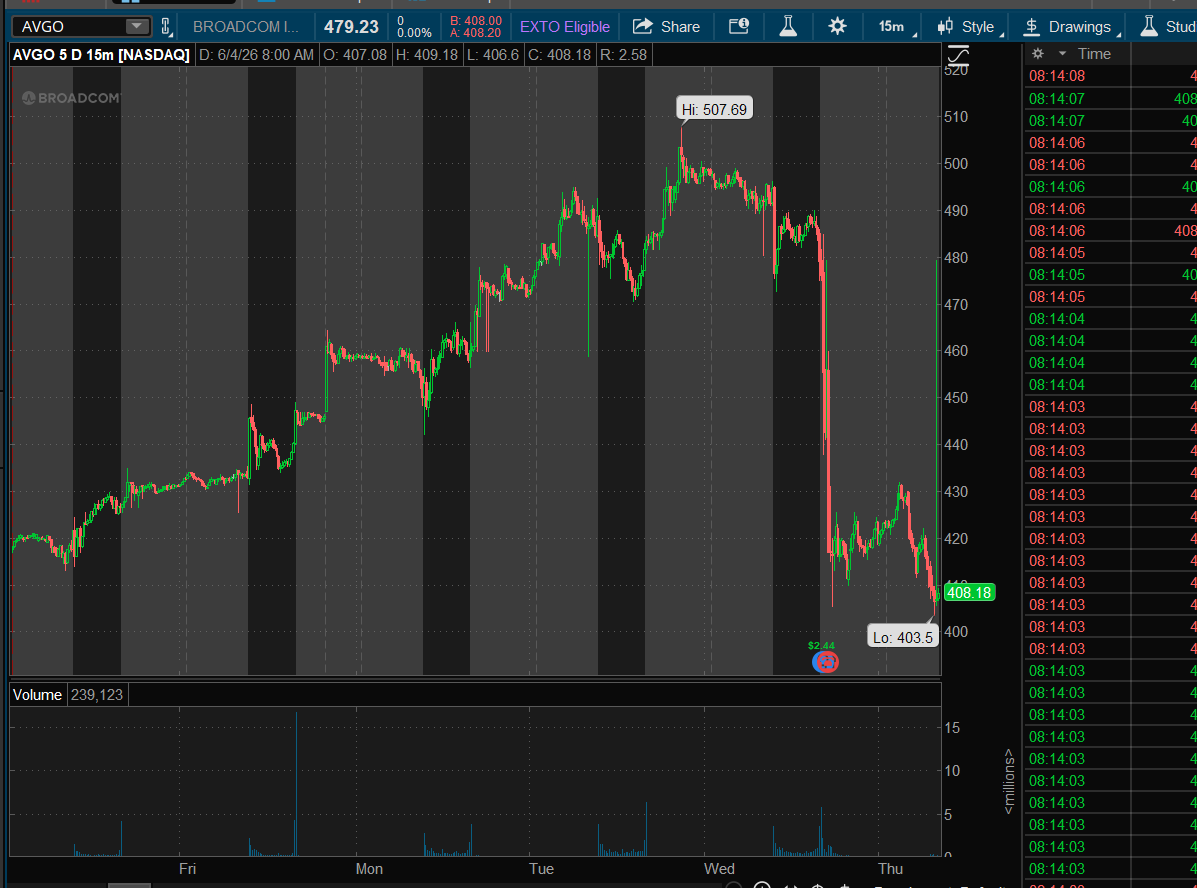Click the Mon date label on time axis
Screen dimensions: 1197x888
(x=369, y=869)
